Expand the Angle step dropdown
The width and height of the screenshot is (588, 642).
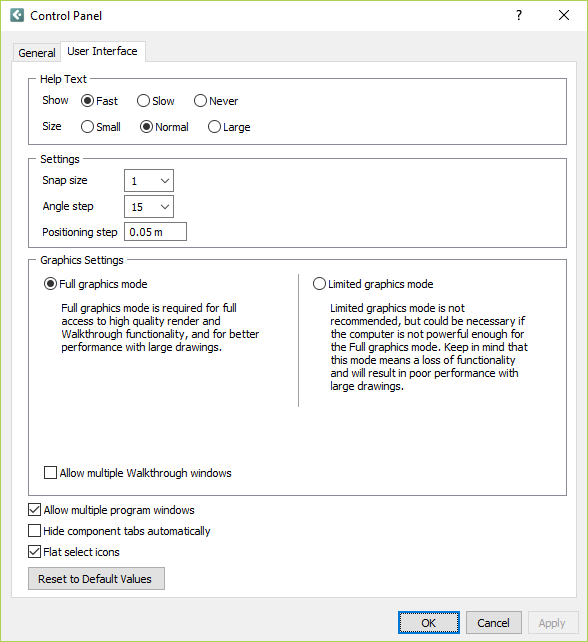pos(149,207)
